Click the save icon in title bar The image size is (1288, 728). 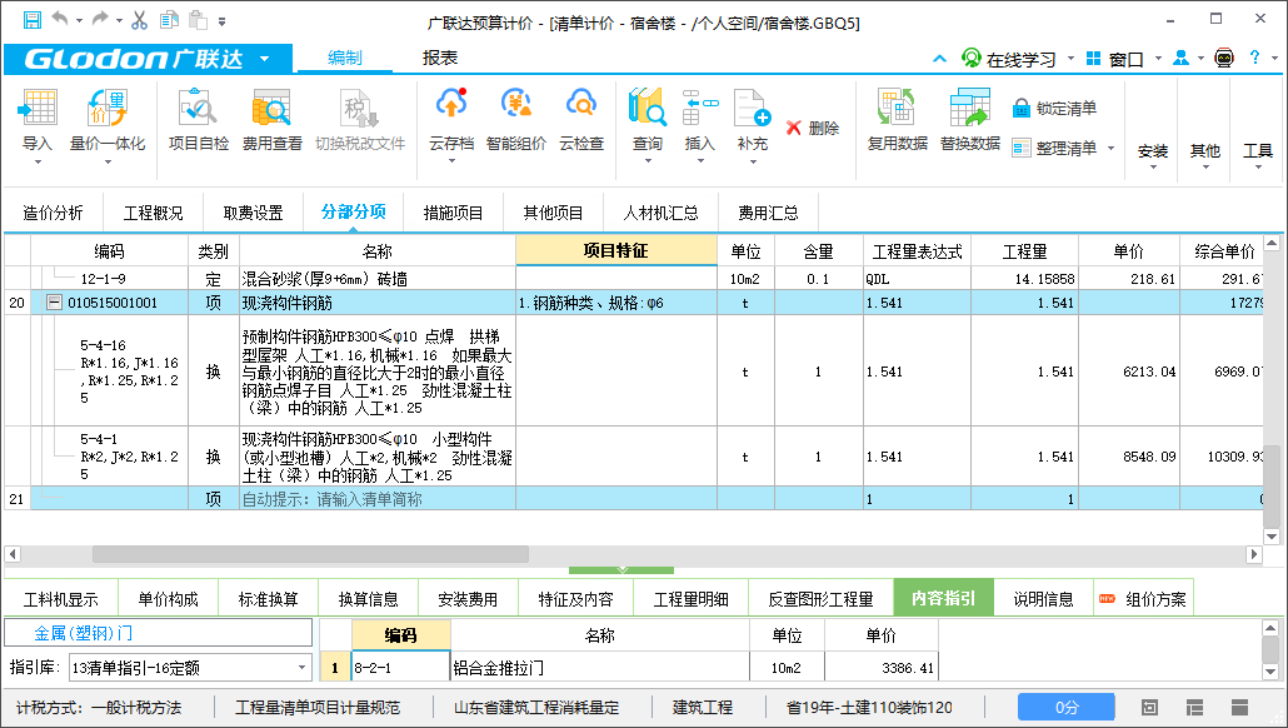(32, 20)
